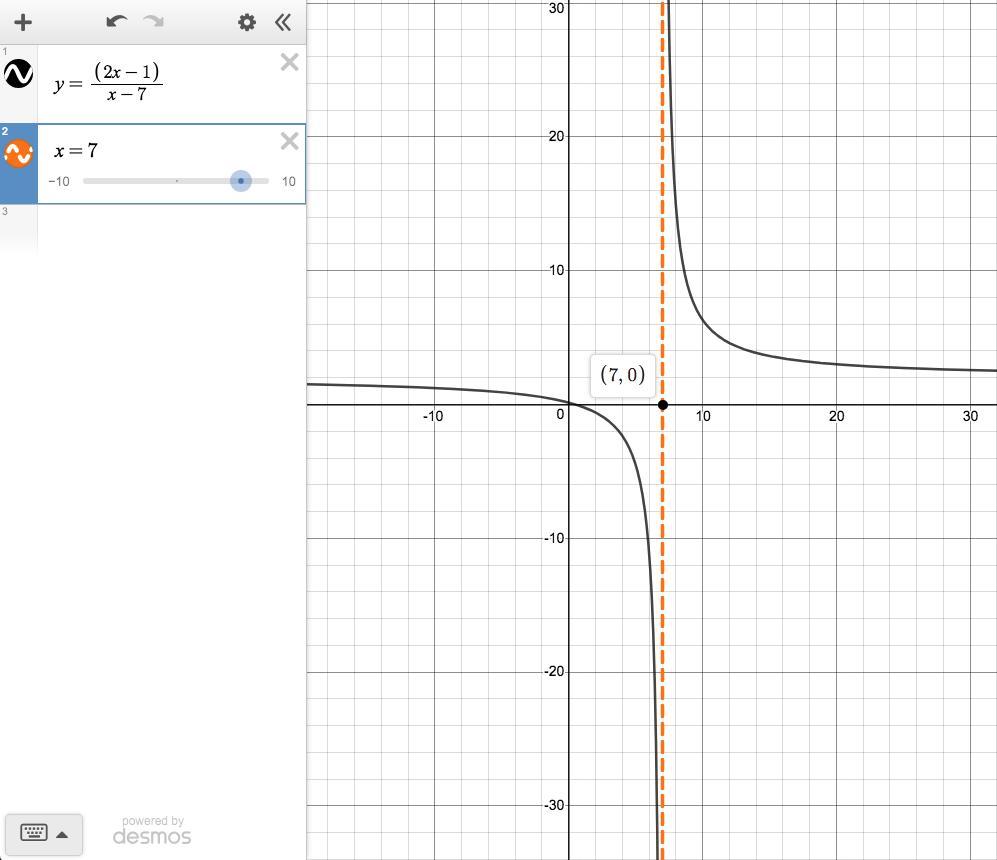Redo the last action
This screenshot has width=997, height=860.
153,22
